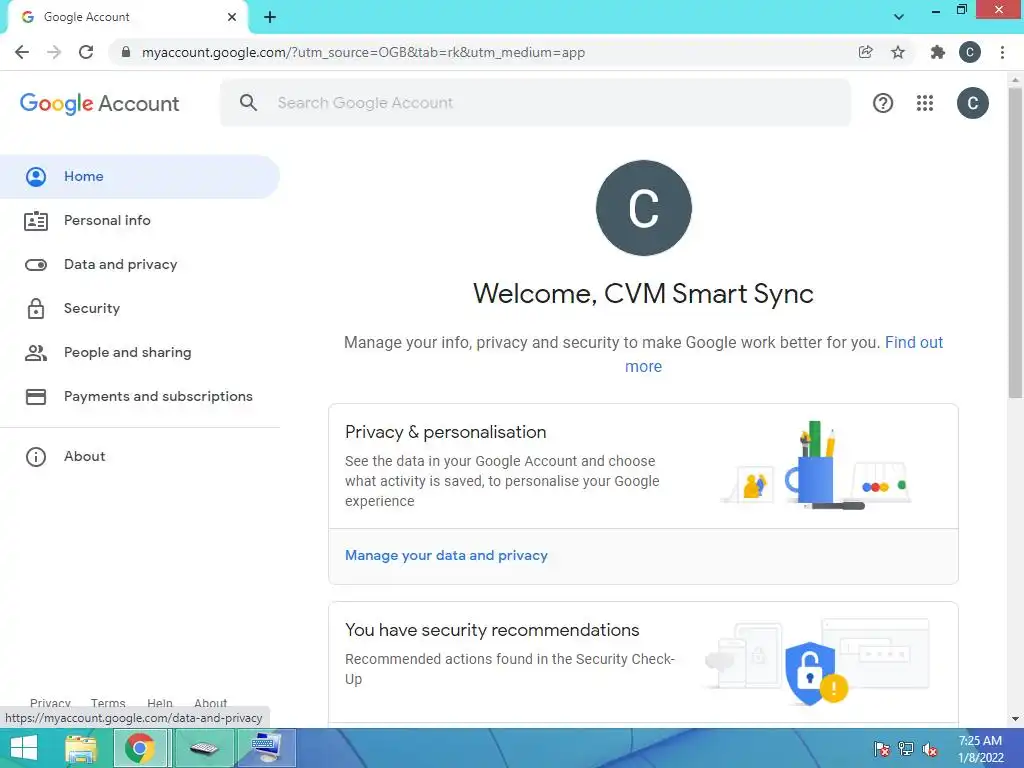This screenshot has height=768, width=1024.
Task: Open Chrome three-dot menu
Action: coord(1002,52)
